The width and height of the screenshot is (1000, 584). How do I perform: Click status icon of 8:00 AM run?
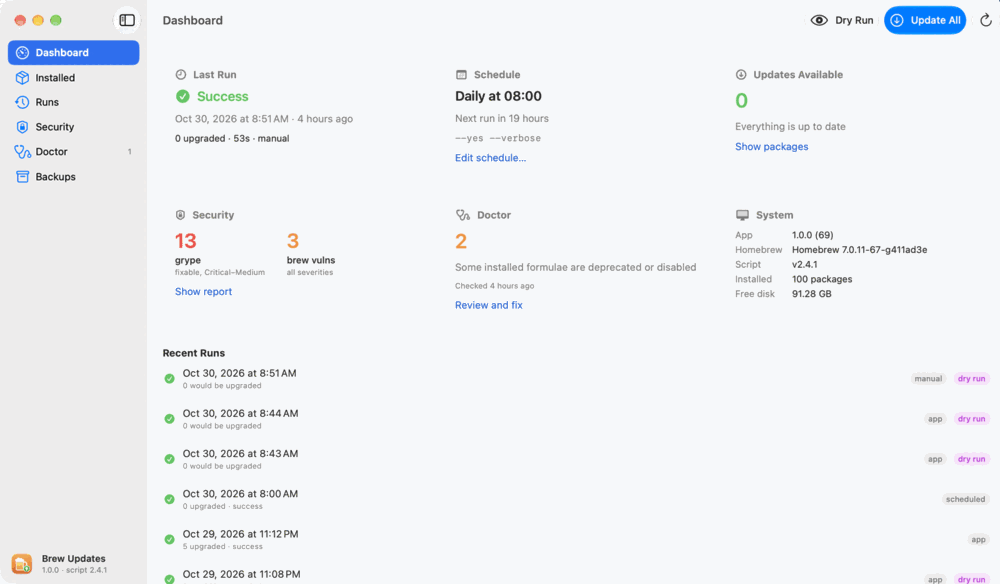[170, 499]
